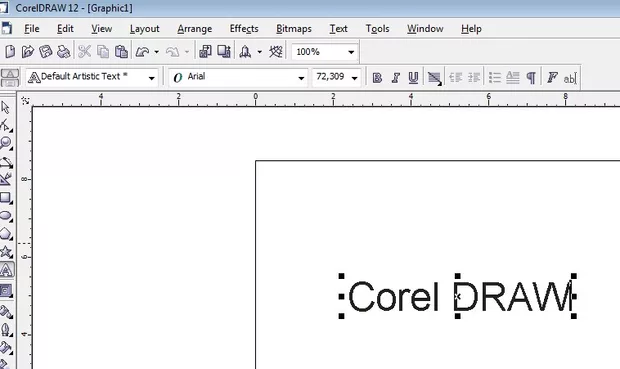Image resolution: width=620 pixels, height=369 pixels.
Task: Select the Text tool
Action: tap(6, 270)
